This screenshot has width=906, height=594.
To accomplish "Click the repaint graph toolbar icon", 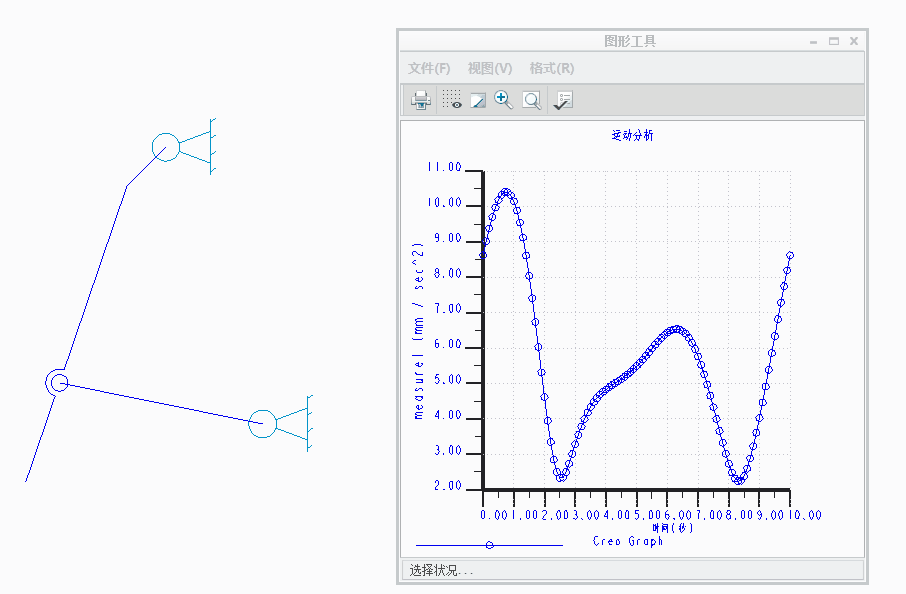I will [x=478, y=100].
